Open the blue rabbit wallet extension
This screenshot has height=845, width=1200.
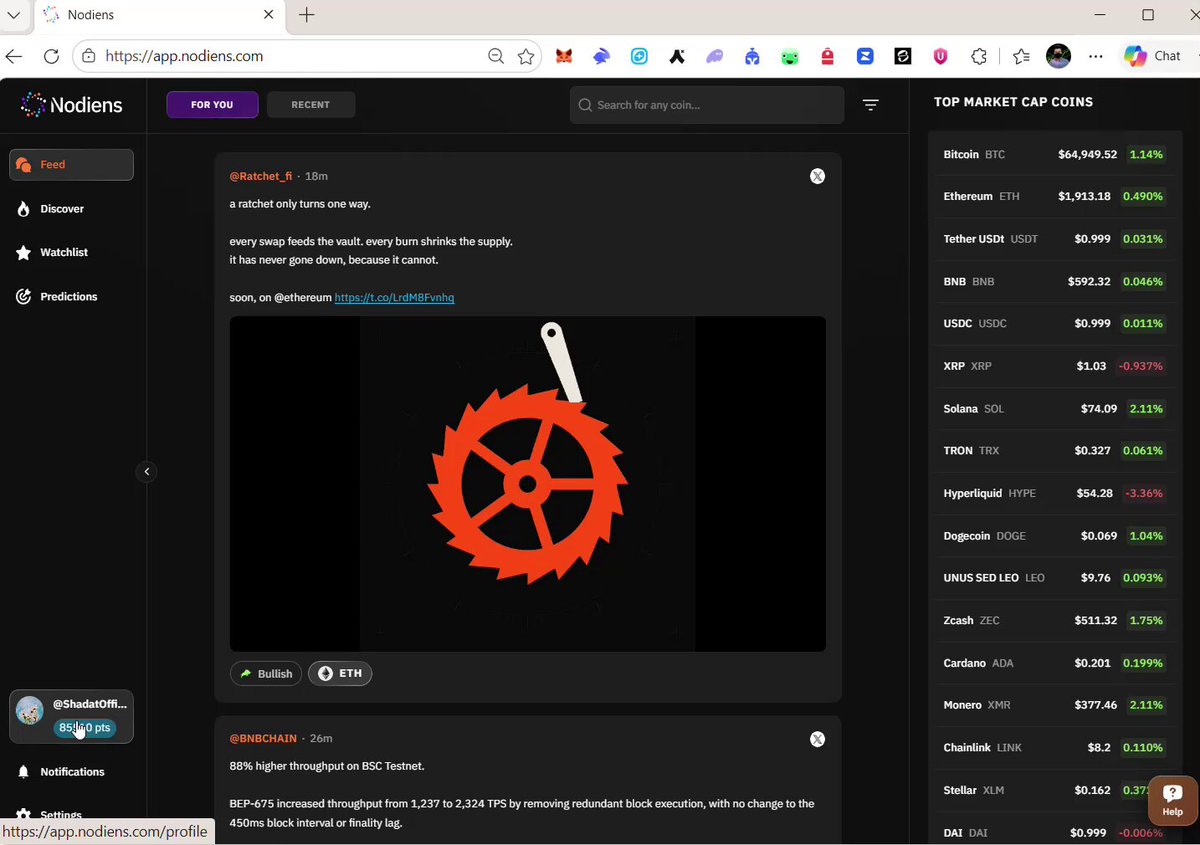point(602,57)
